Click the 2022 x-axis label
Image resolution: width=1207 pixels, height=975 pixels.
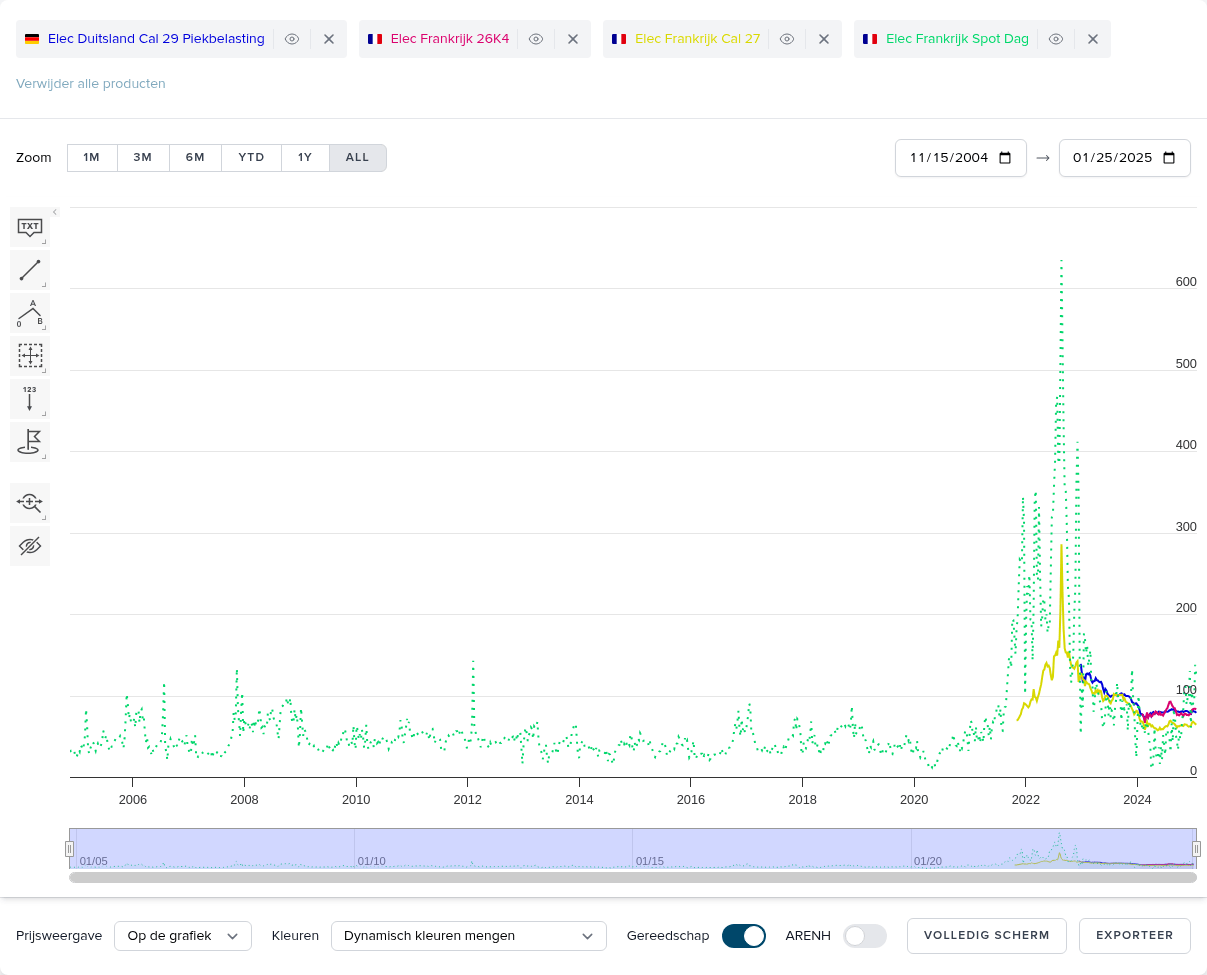pos(1026,800)
